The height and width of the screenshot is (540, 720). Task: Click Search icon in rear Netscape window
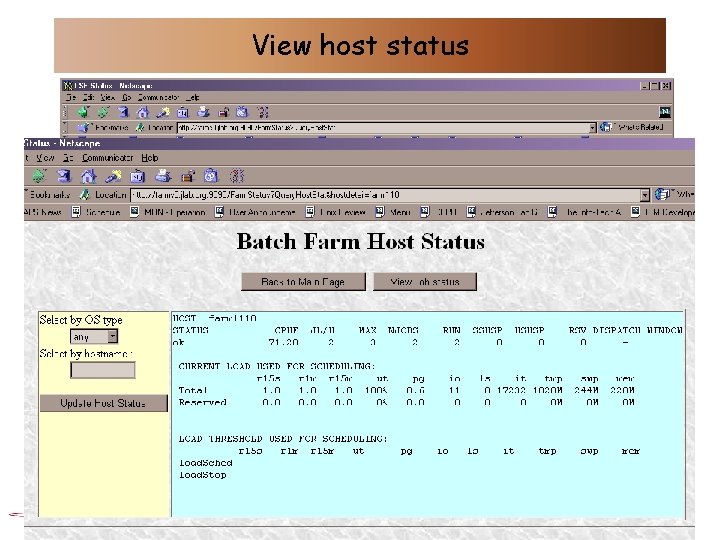pos(163,112)
